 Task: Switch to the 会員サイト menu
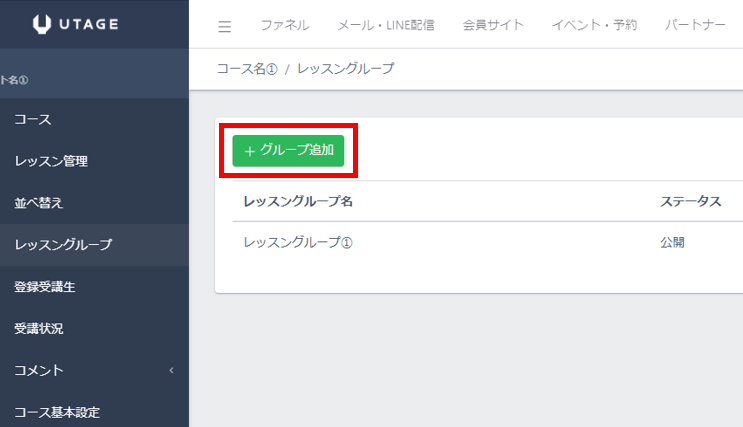point(493,25)
